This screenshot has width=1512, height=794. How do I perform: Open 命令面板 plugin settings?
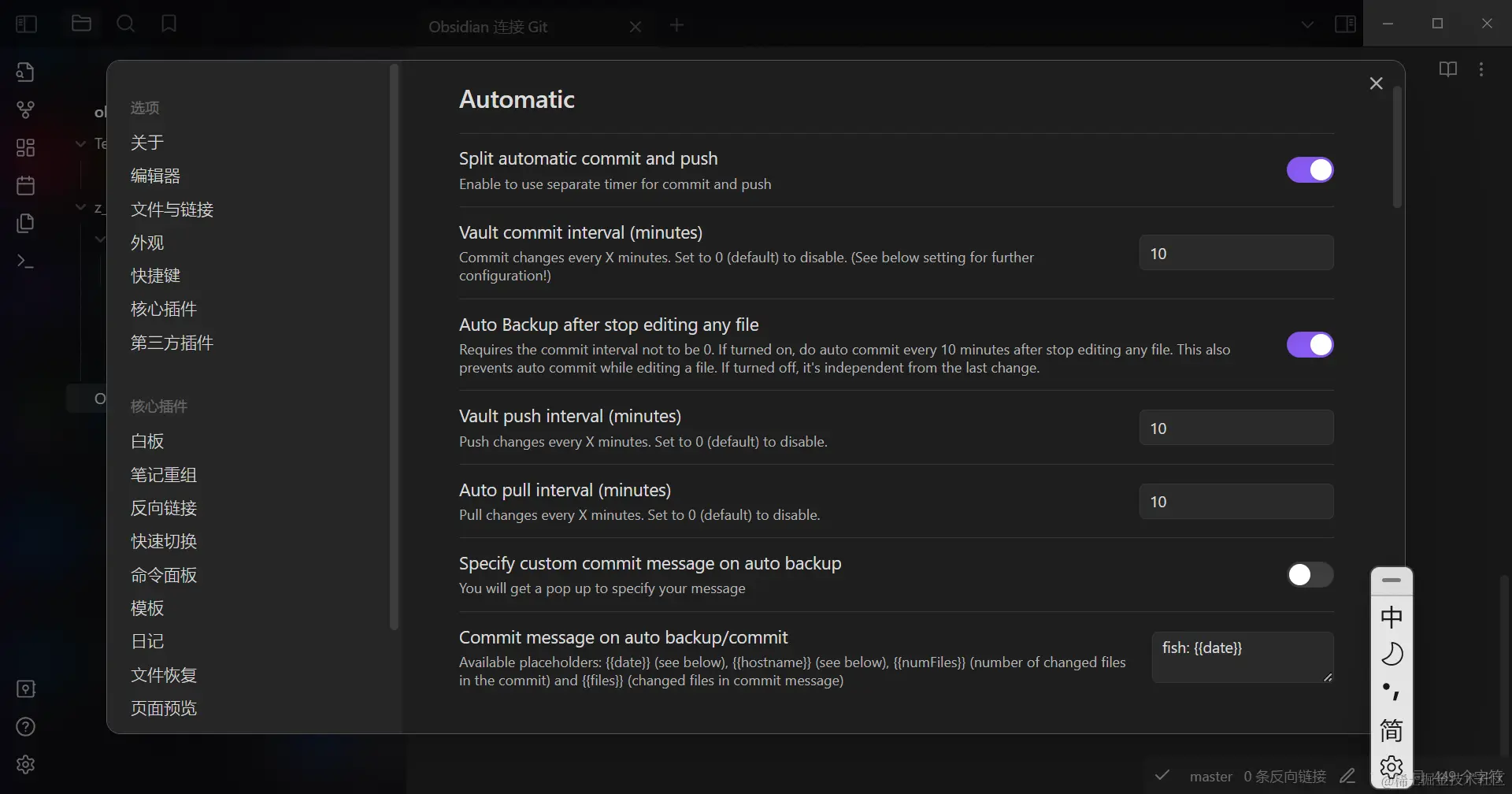164,575
